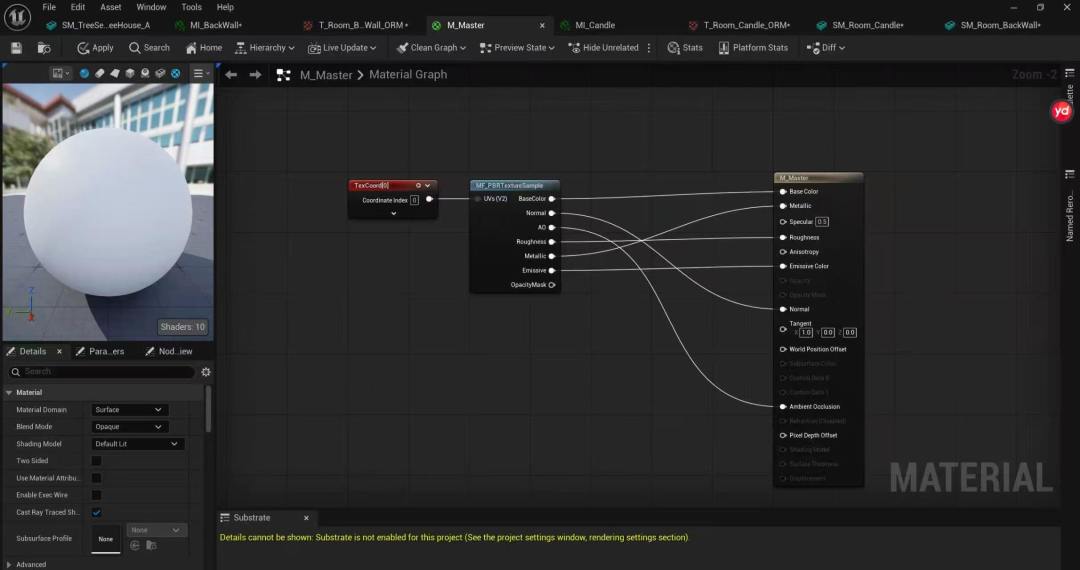Use selected asset for Subsurface Profile
Image resolution: width=1080 pixels, height=570 pixels.
tap(135, 545)
